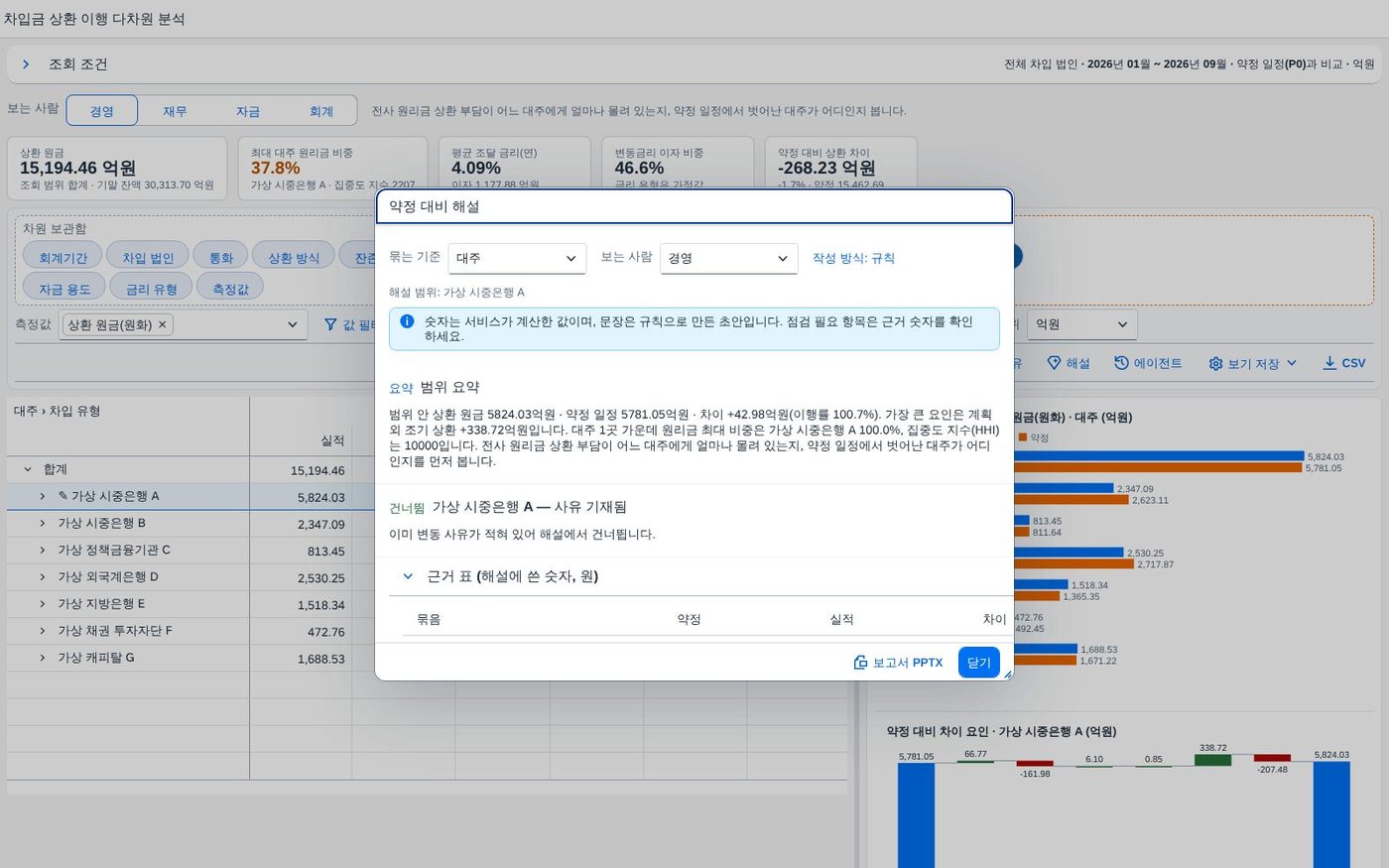Switch to the 재무 tab
The image size is (1389, 868).
pyautogui.click(x=175, y=111)
